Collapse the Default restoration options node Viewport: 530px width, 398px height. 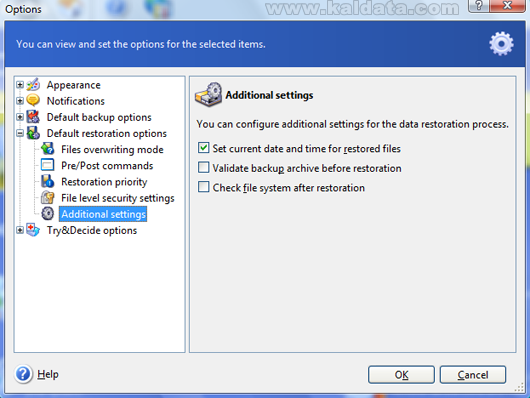(x=20, y=133)
